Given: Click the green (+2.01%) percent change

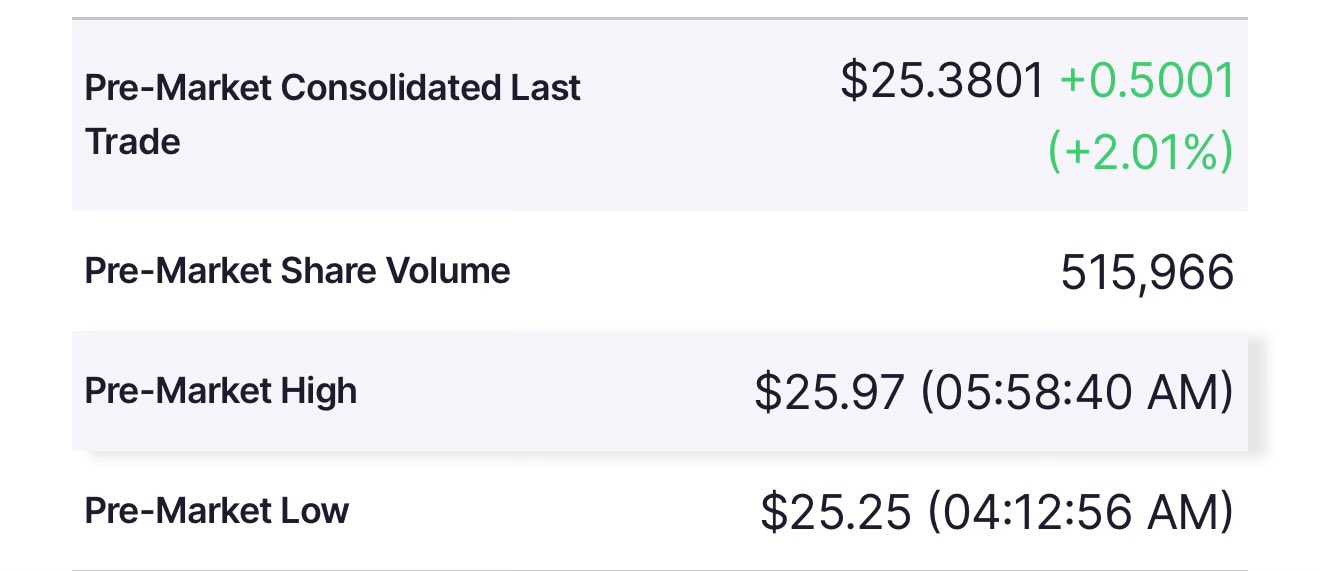Looking at the screenshot, I should pyautogui.click(x=1140, y=152).
